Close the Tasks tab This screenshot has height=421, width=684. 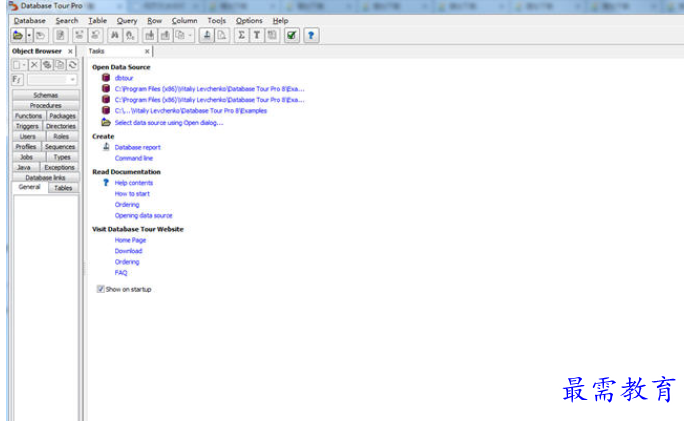tap(147, 51)
